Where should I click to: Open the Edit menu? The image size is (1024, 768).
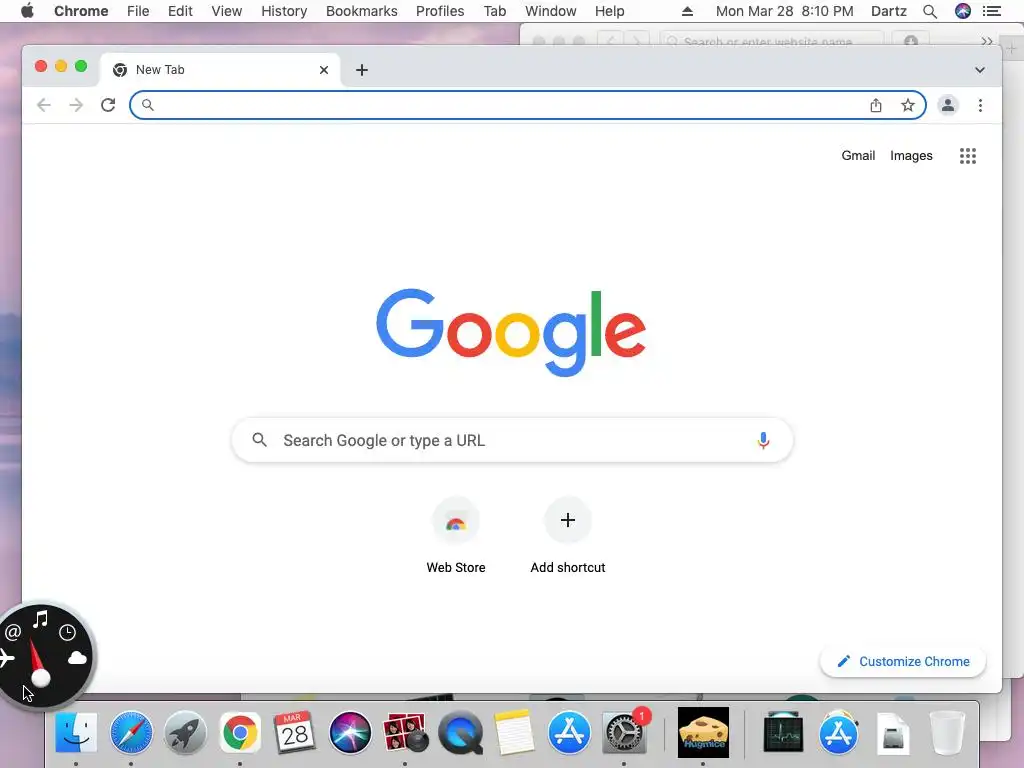(x=180, y=11)
